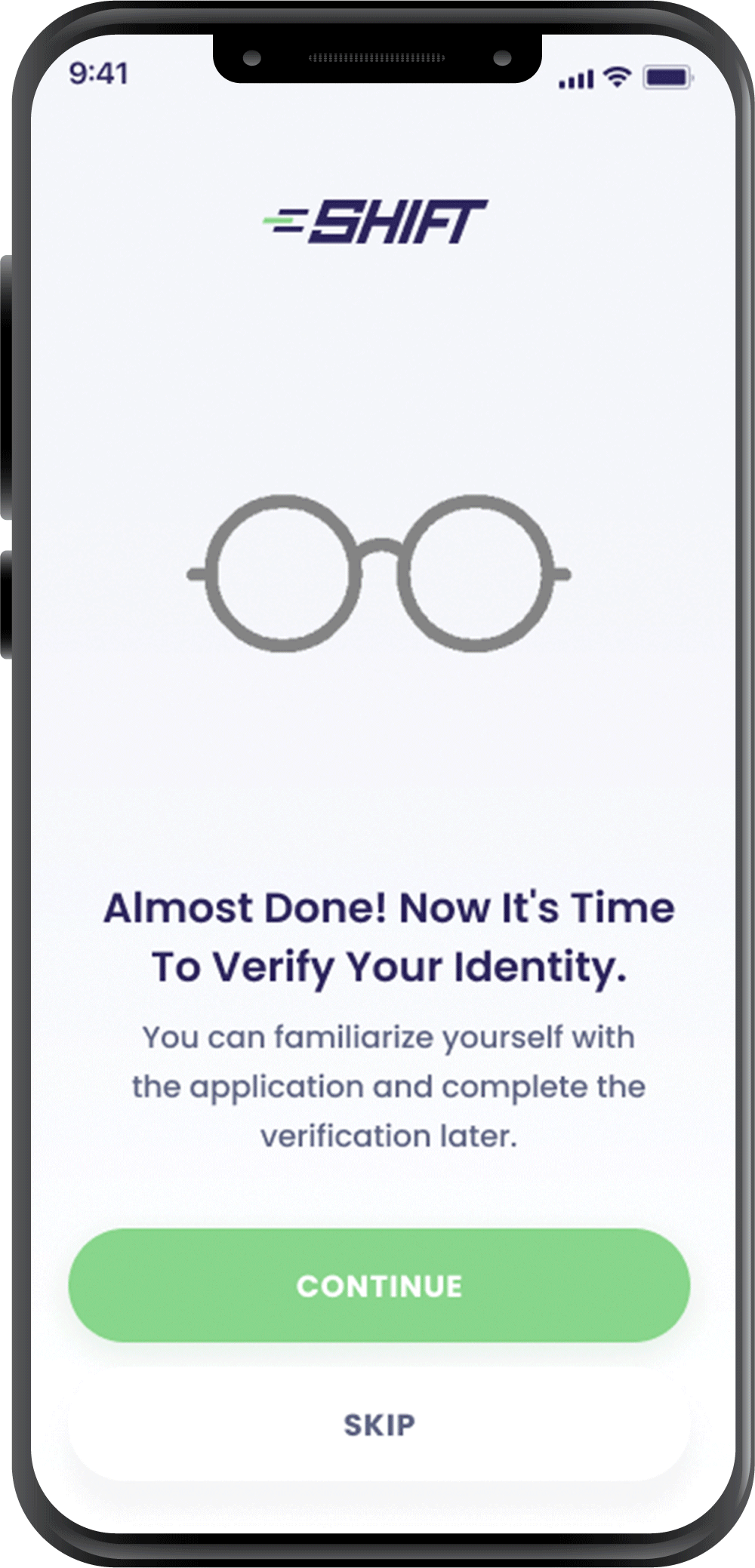The width and height of the screenshot is (755, 1568).
Task: Click the Wi-Fi status icon
Action: tap(618, 76)
